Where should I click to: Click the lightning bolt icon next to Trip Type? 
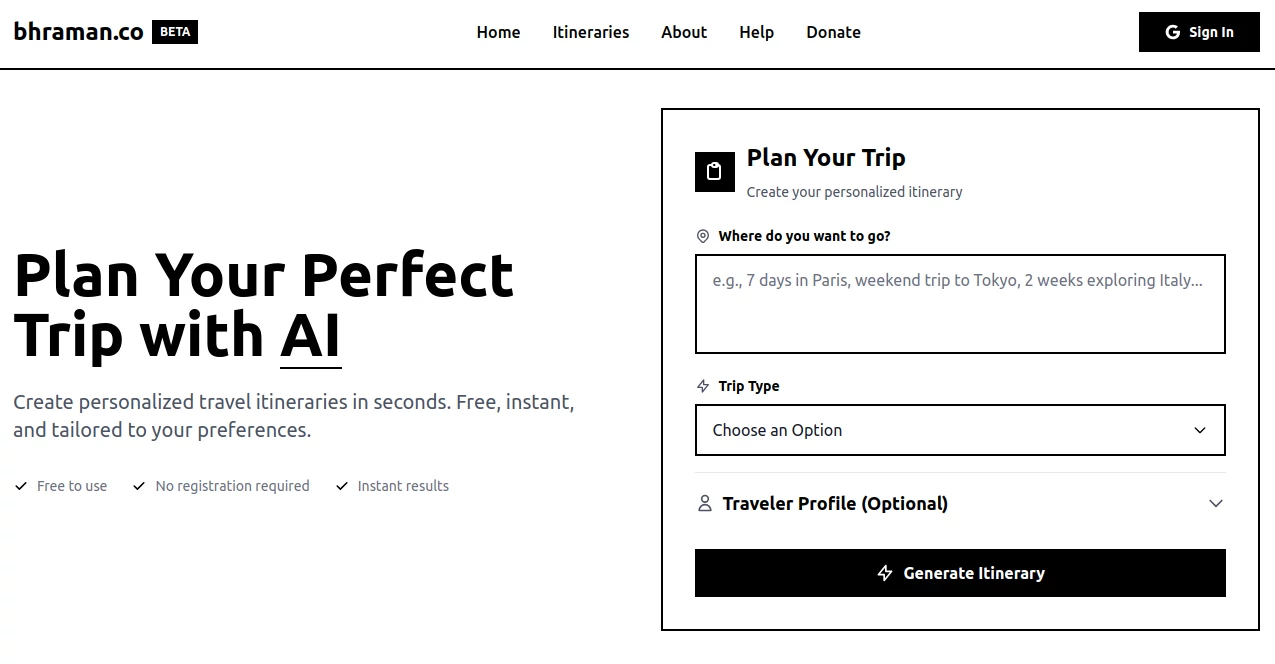[703, 386]
